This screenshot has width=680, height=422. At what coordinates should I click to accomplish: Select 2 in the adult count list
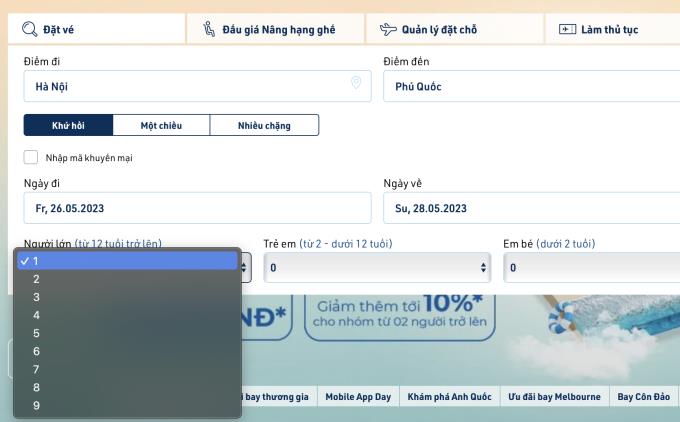tap(37, 279)
